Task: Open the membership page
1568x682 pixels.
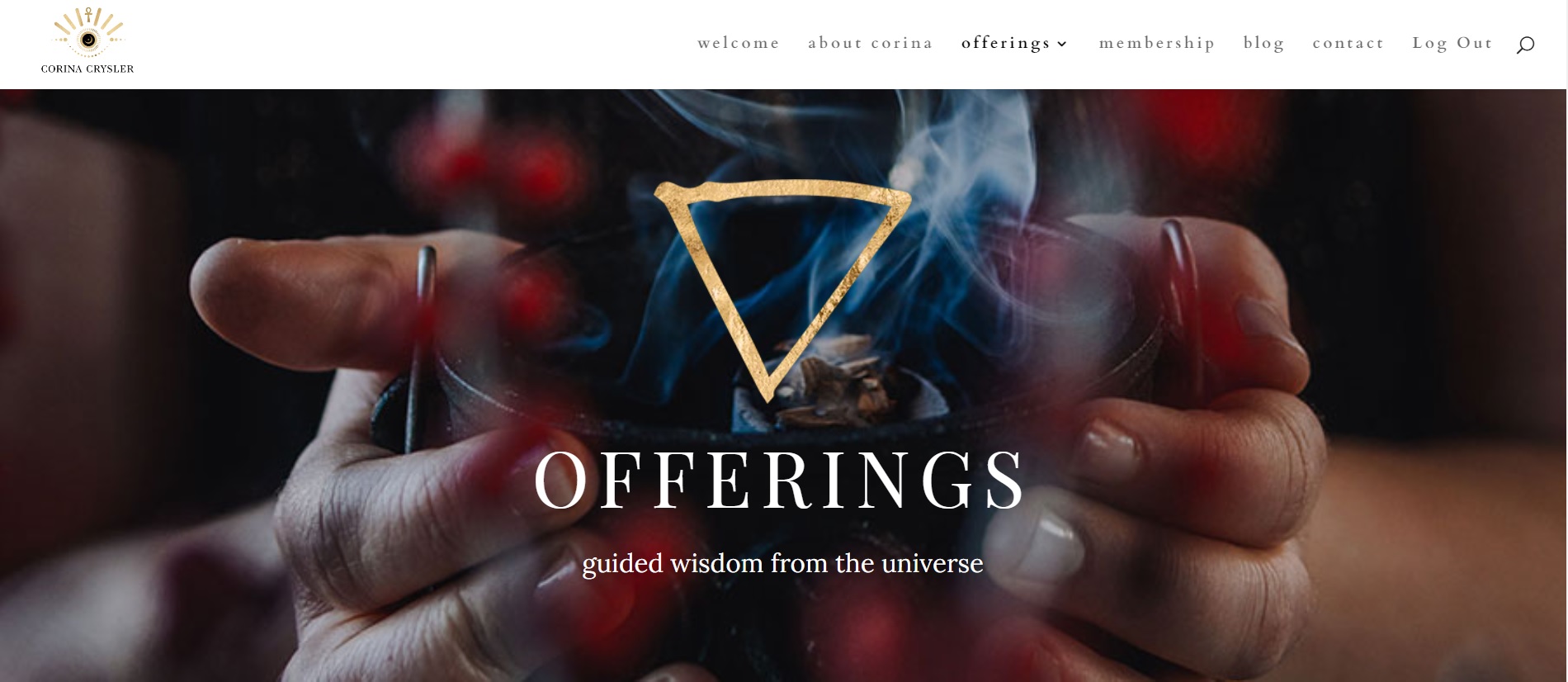Action: 1157,43
